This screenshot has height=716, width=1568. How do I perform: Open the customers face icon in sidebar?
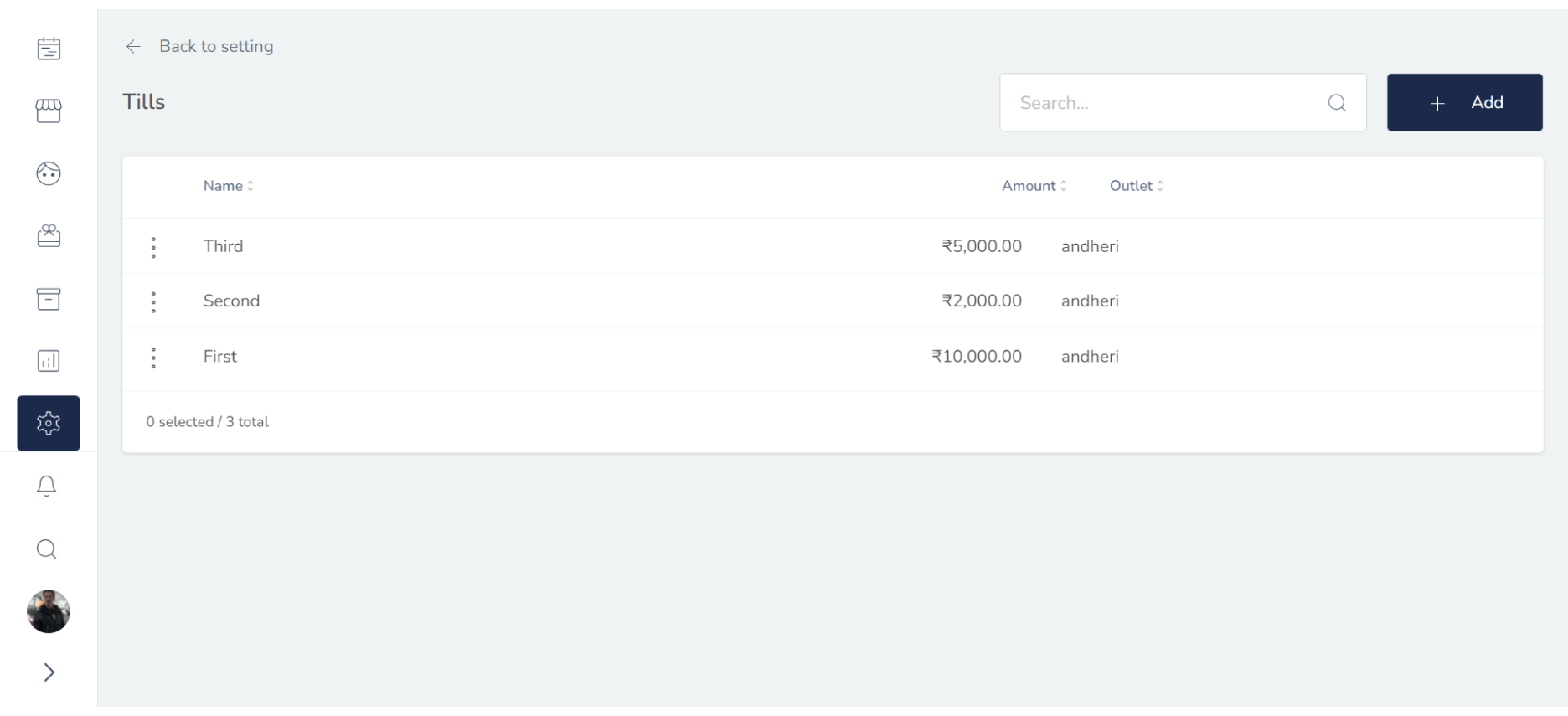click(x=49, y=173)
